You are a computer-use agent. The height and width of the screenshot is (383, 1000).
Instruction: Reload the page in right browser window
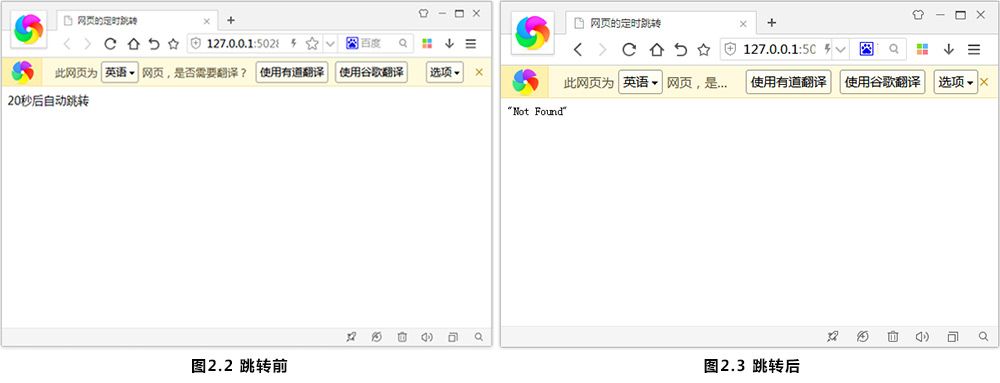click(629, 49)
